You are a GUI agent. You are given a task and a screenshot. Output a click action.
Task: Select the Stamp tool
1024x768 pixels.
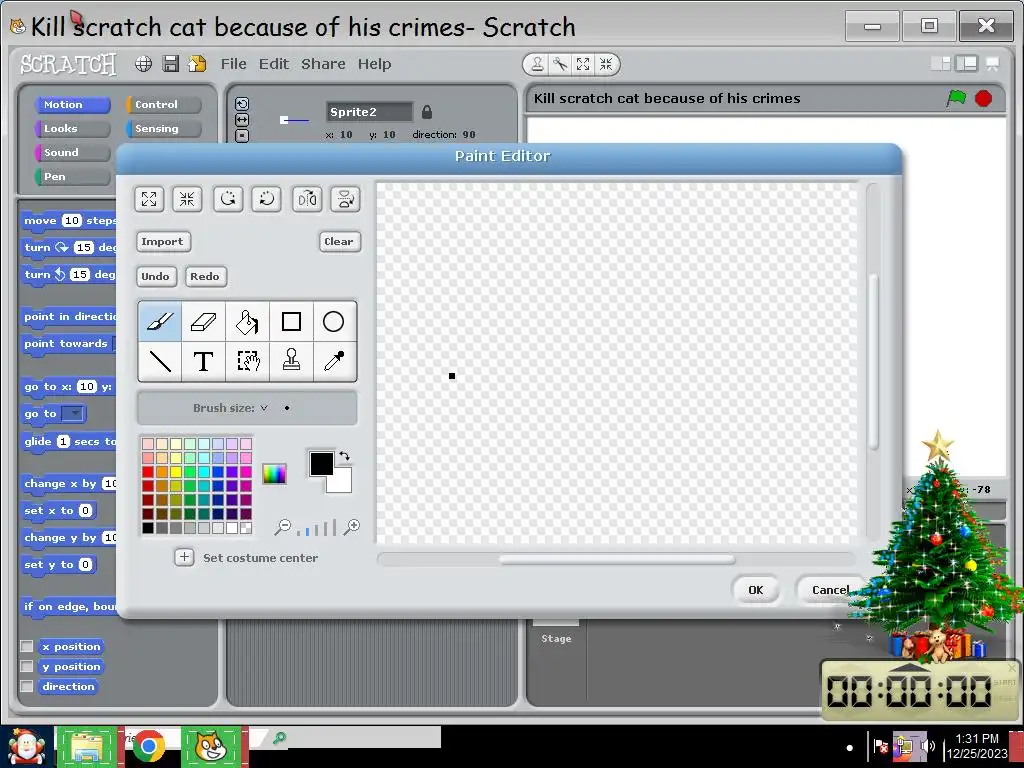point(291,360)
